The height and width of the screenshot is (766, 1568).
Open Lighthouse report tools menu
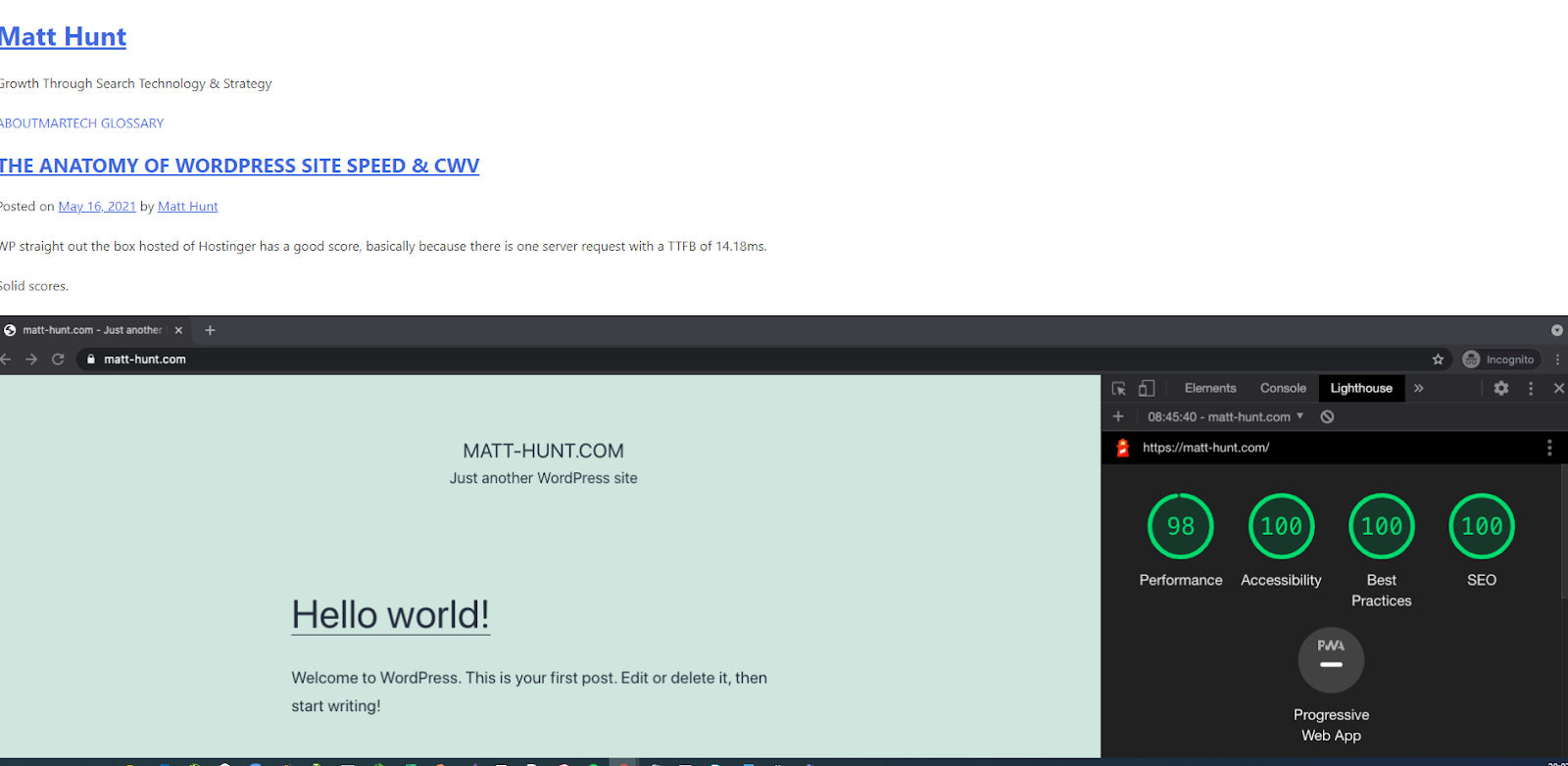[1549, 448]
